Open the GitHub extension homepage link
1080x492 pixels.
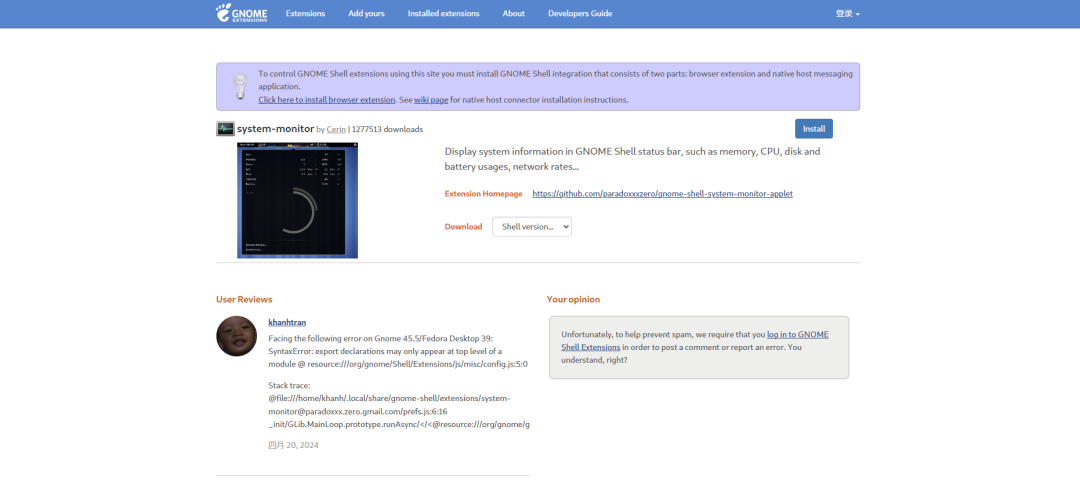point(663,194)
